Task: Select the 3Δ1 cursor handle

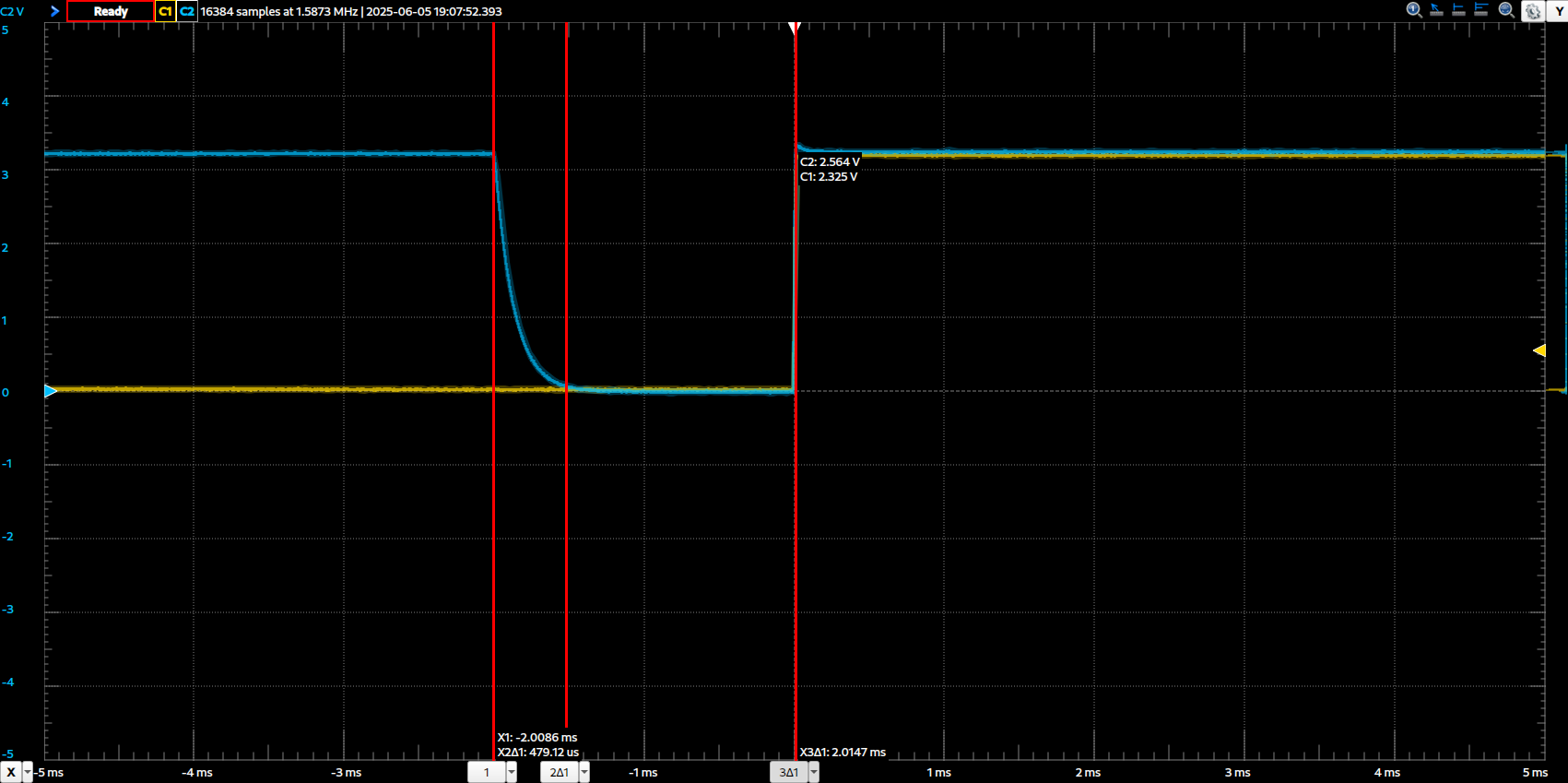Action: [788, 772]
